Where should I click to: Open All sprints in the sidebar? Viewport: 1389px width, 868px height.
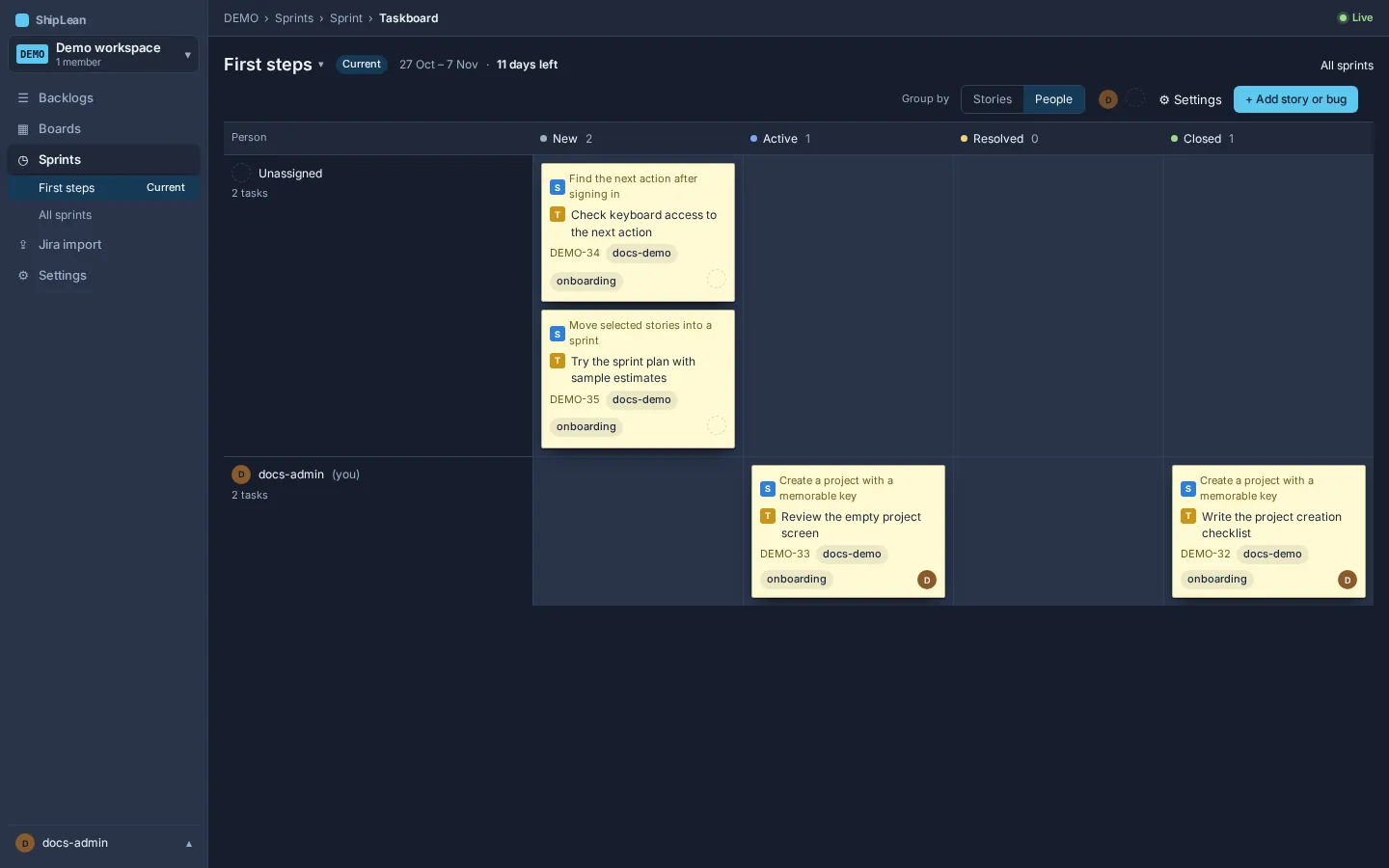pyautogui.click(x=104, y=215)
